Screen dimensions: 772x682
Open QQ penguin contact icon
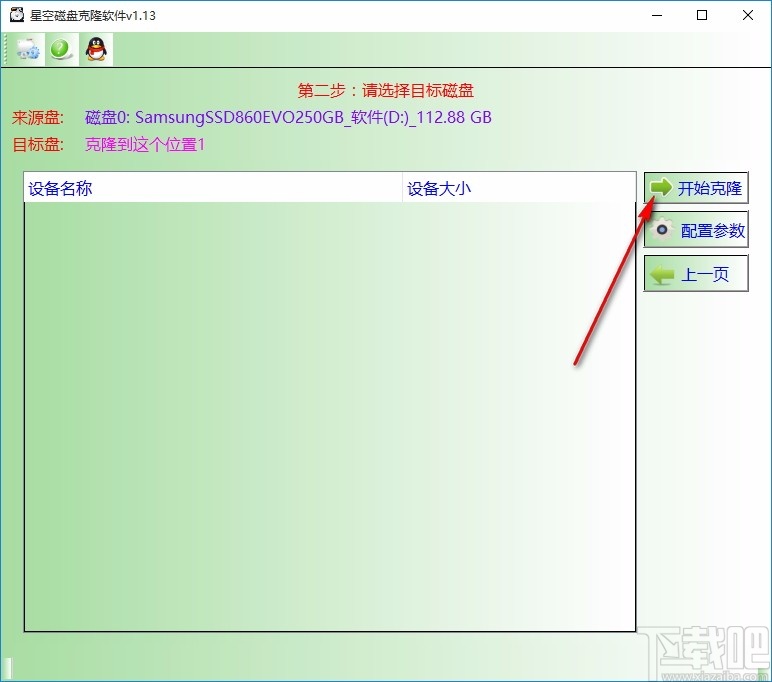(96, 49)
